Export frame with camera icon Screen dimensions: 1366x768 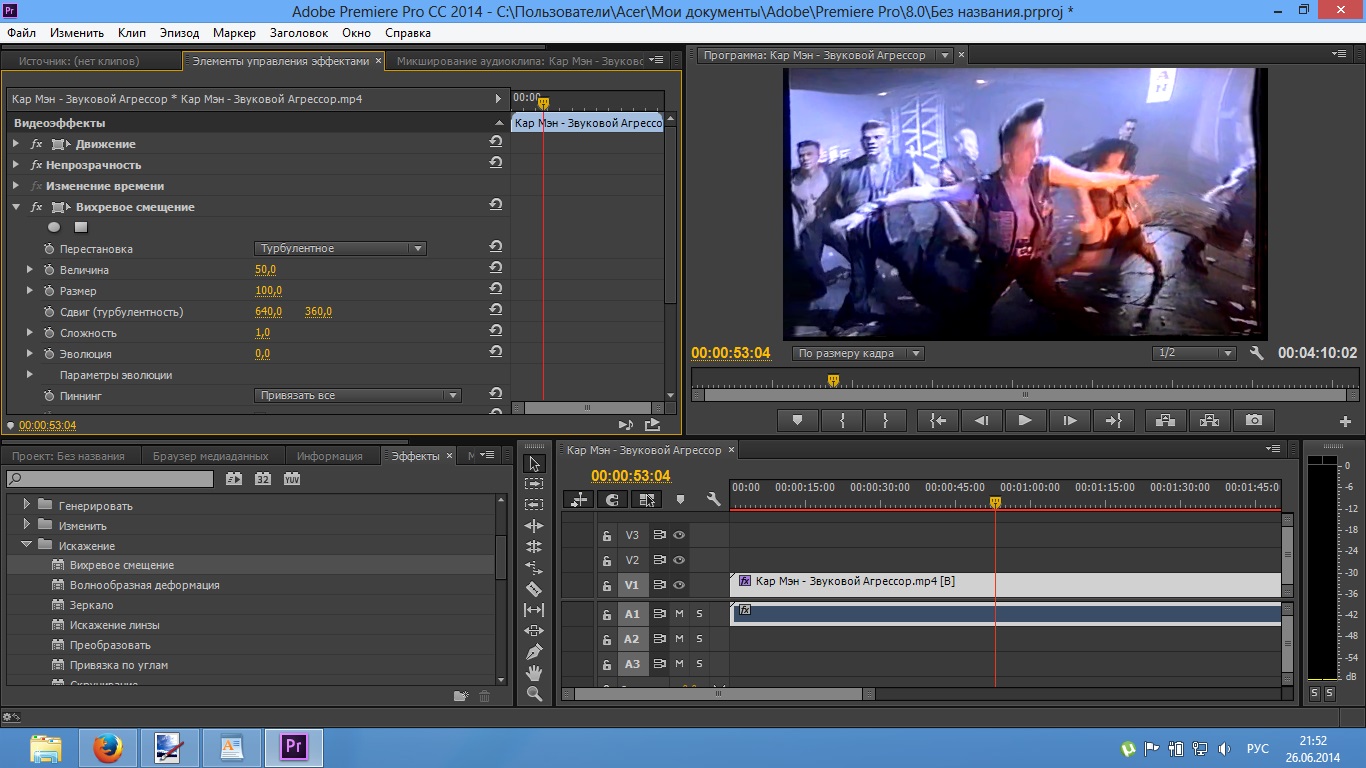pyautogui.click(x=1254, y=421)
